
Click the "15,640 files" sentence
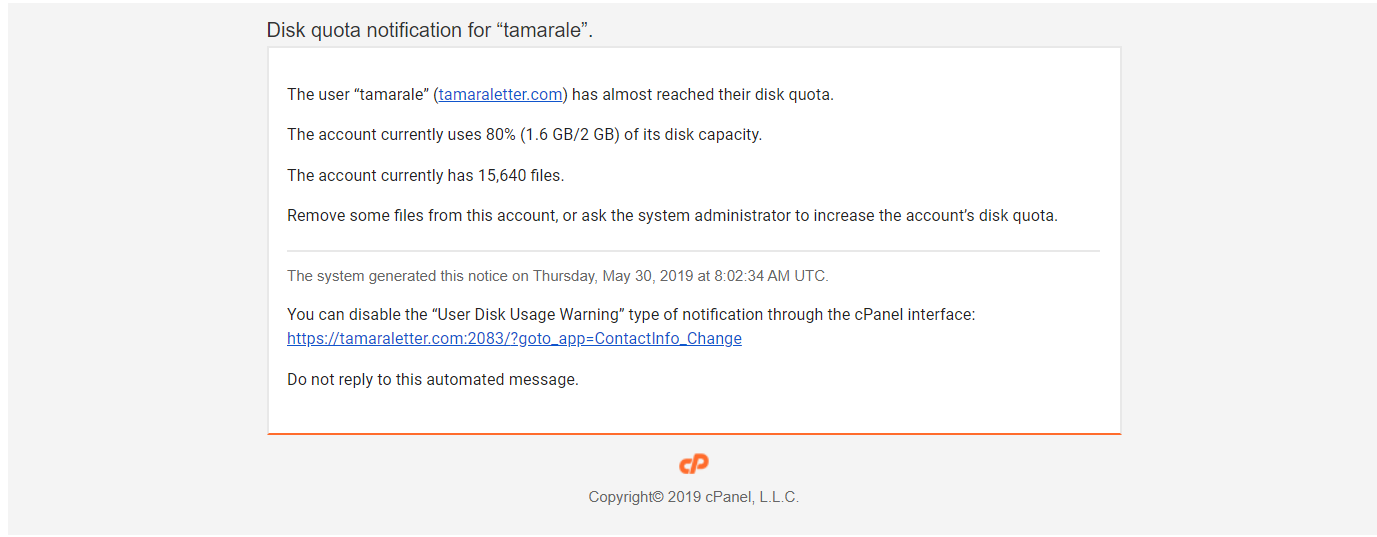pos(426,176)
